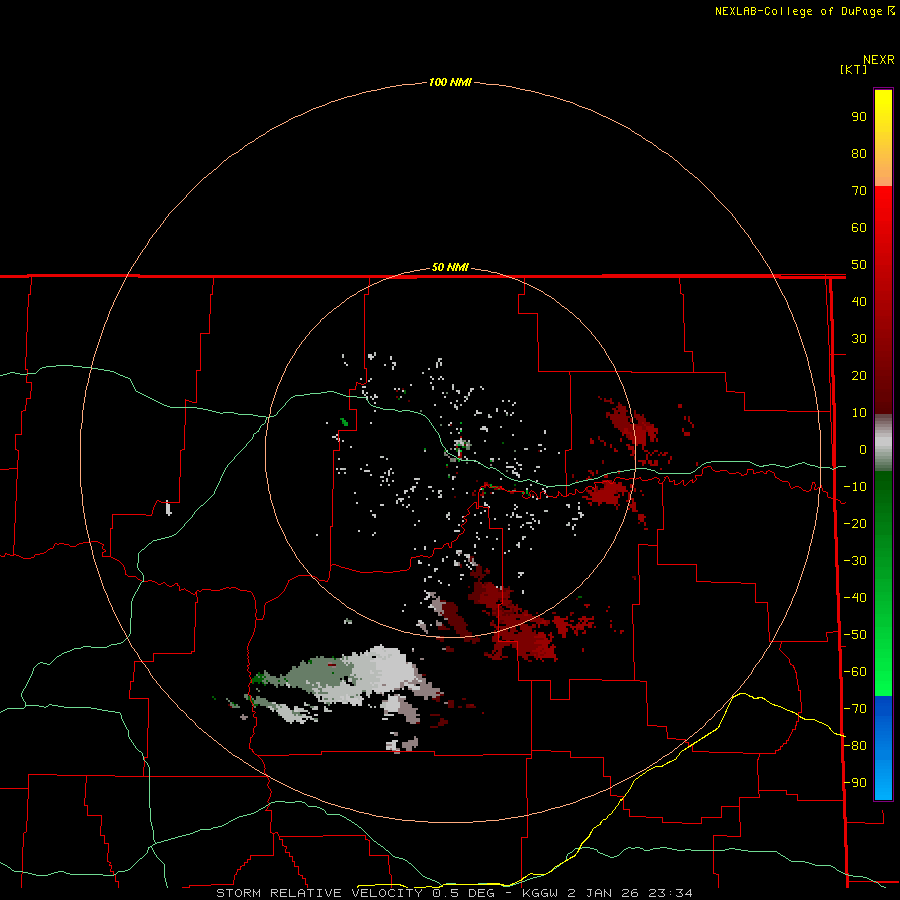Click the KGGW station identifier
This screenshot has width=900, height=900.
point(540,893)
